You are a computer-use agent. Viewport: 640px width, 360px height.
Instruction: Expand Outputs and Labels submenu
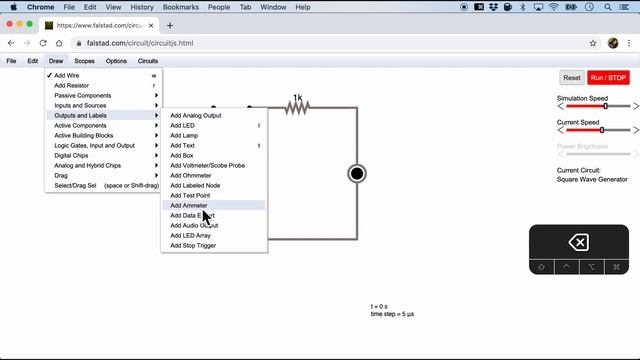click(x=103, y=116)
